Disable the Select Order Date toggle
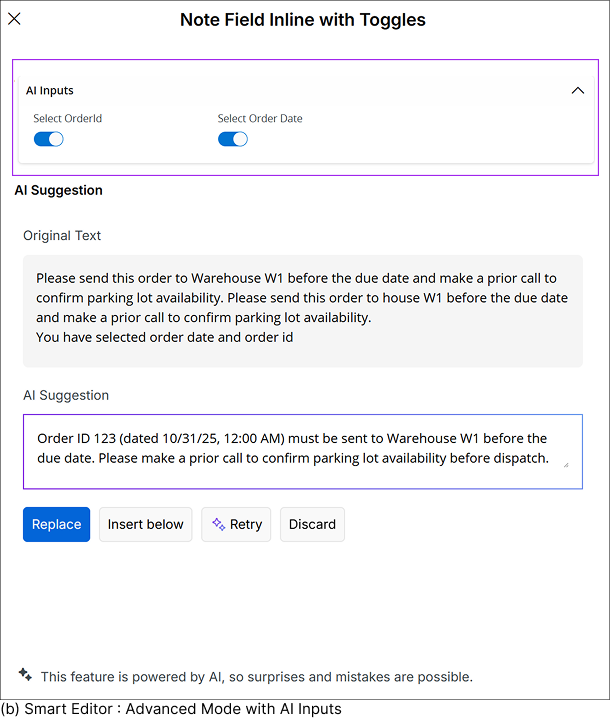The height and width of the screenshot is (718, 610). coord(232,139)
